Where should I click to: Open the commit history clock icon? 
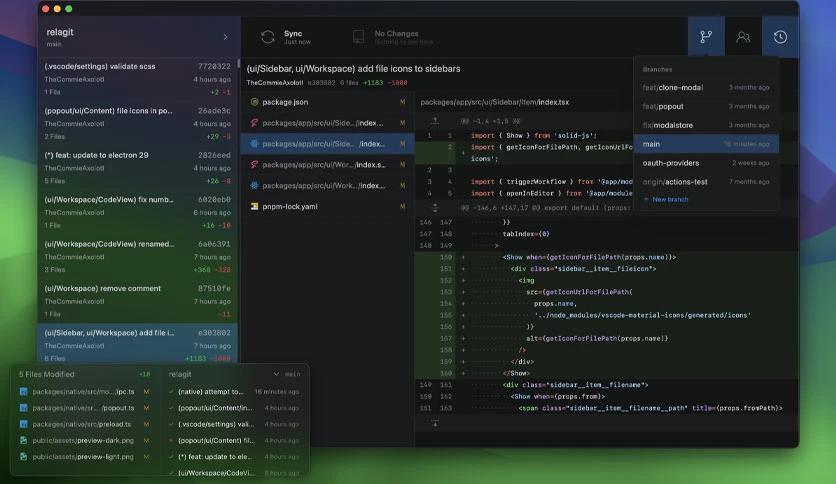coord(780,37)
